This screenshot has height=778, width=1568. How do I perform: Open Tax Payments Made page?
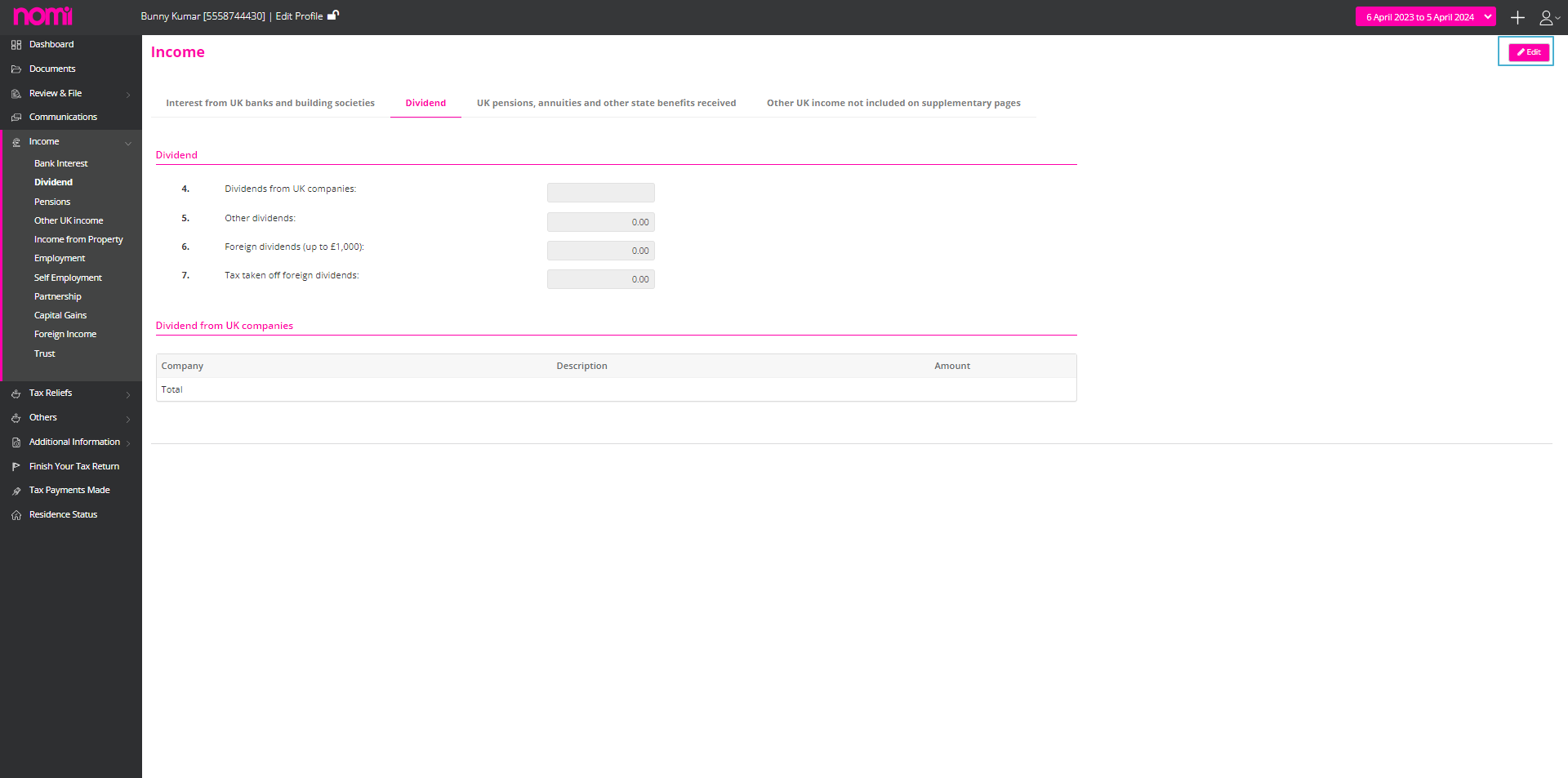[x=69, y=491]
